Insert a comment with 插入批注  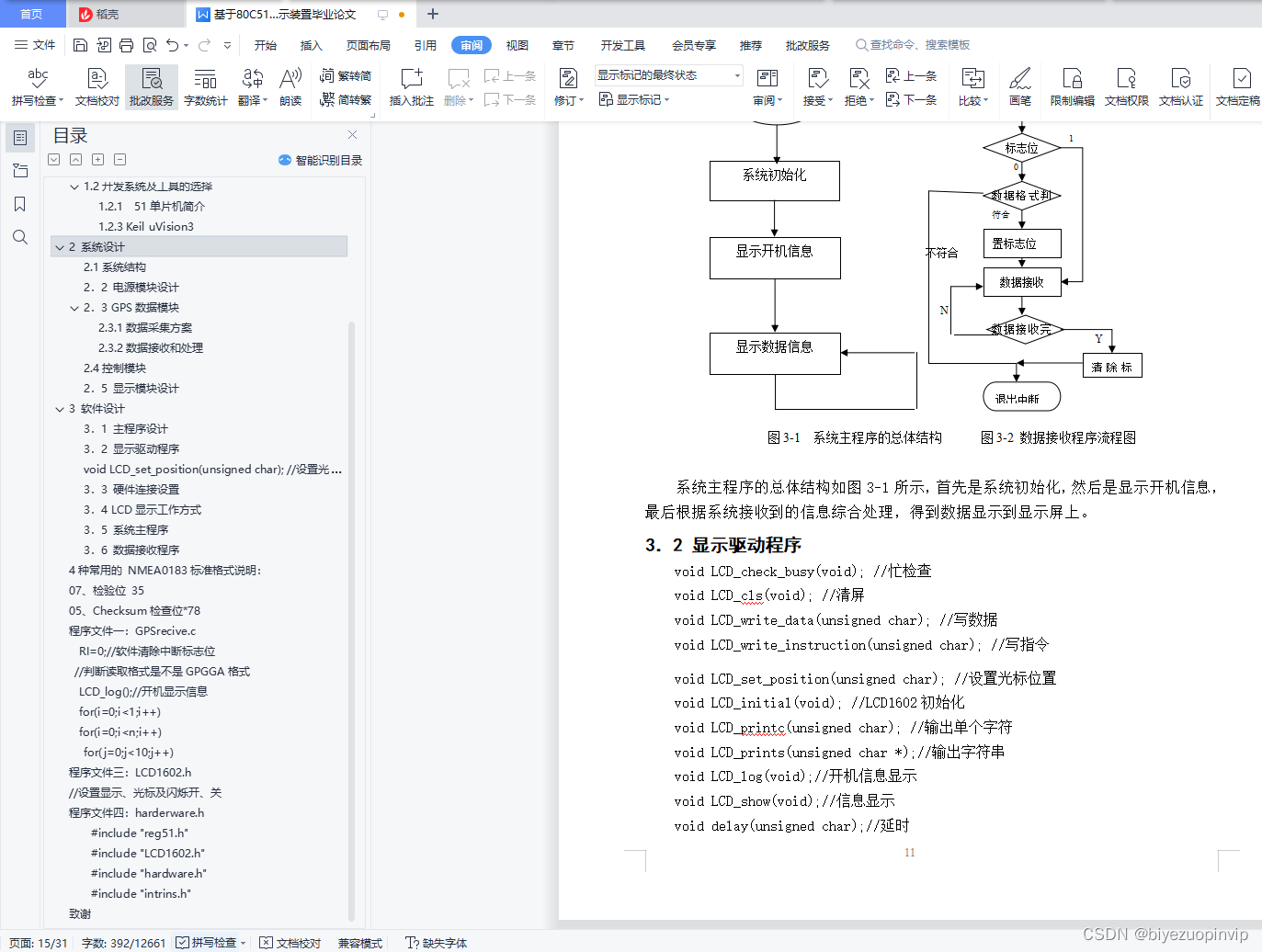tap(412, 88)
